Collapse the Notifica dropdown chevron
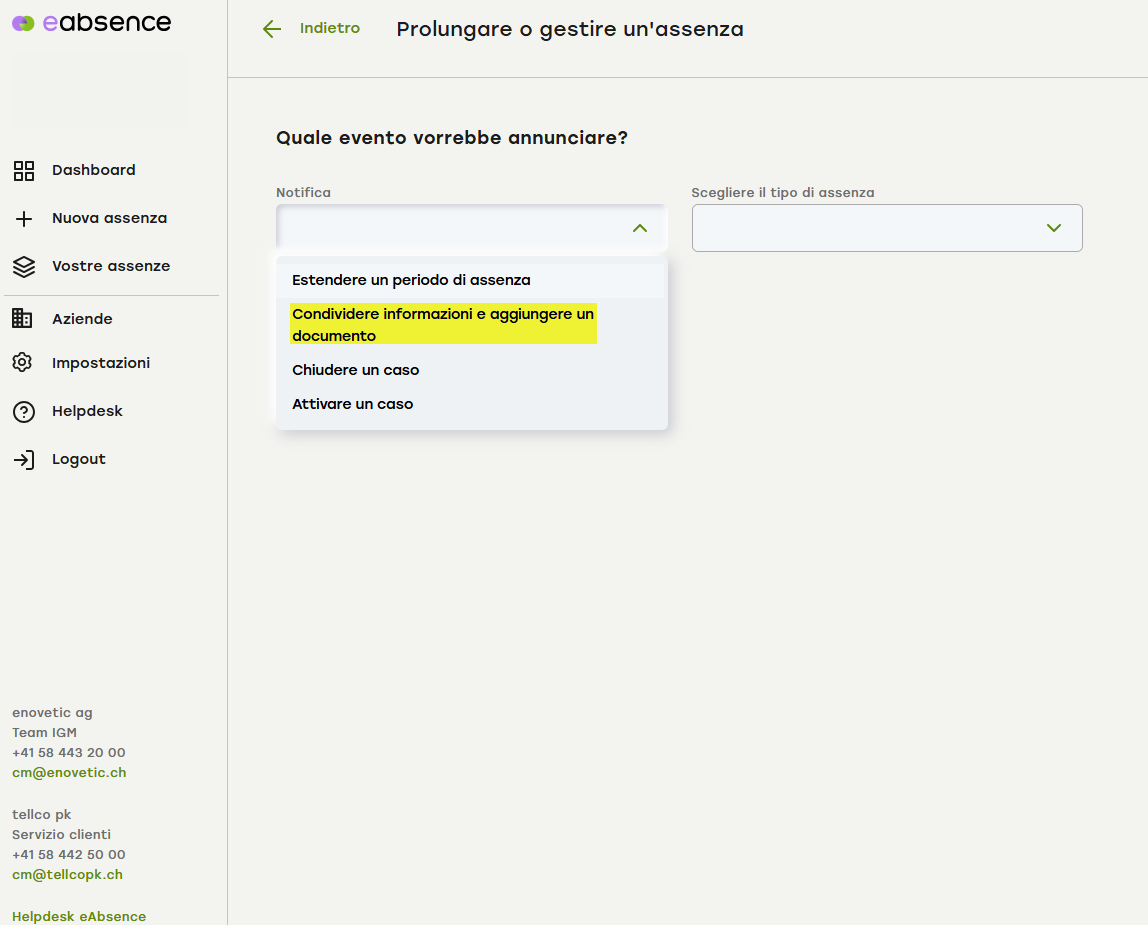The image size is (1148, 925). [x=640, y=228]
